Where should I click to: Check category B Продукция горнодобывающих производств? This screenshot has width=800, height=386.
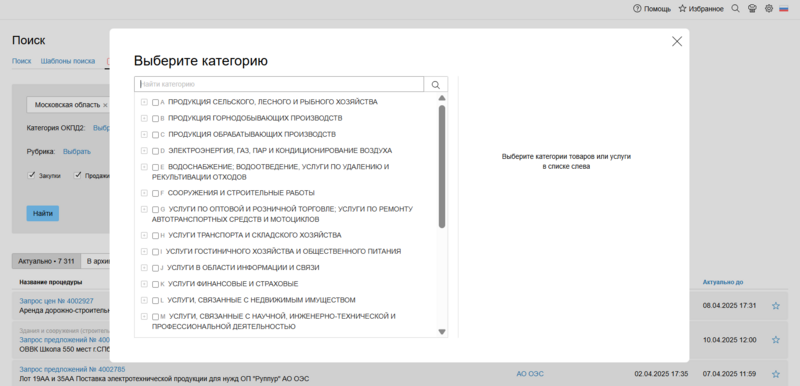coord(155,119)
